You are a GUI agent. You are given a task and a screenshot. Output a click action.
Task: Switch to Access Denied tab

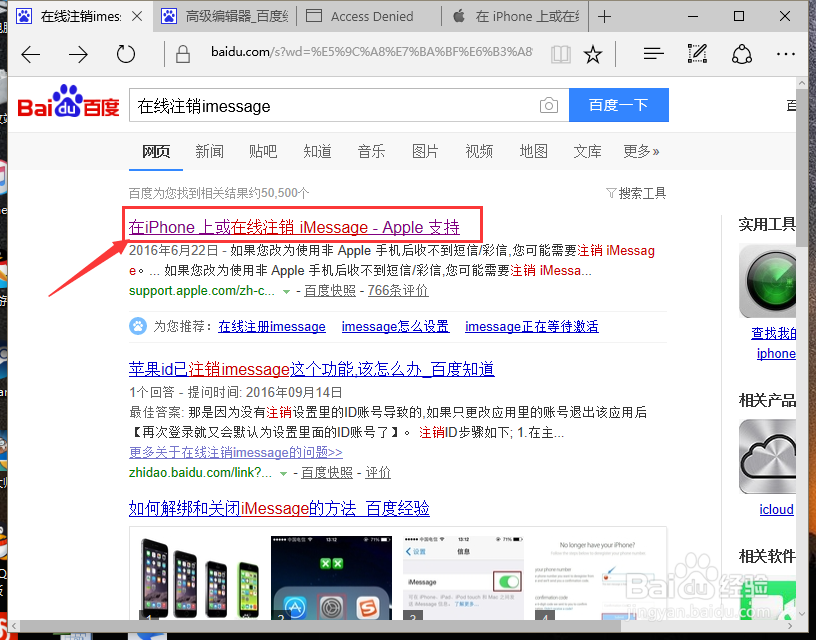pos(368,17)
